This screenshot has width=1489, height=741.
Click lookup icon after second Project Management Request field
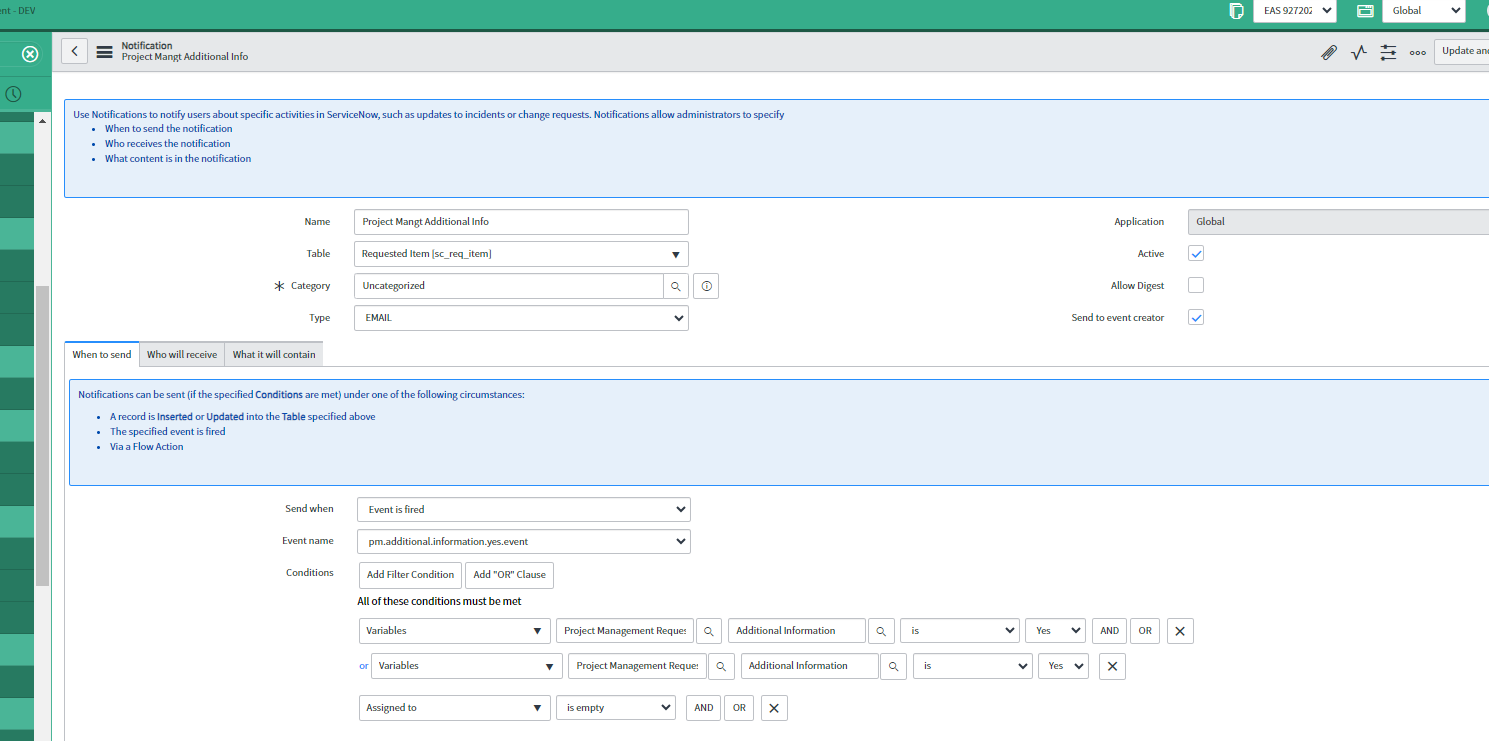[722, 666]
